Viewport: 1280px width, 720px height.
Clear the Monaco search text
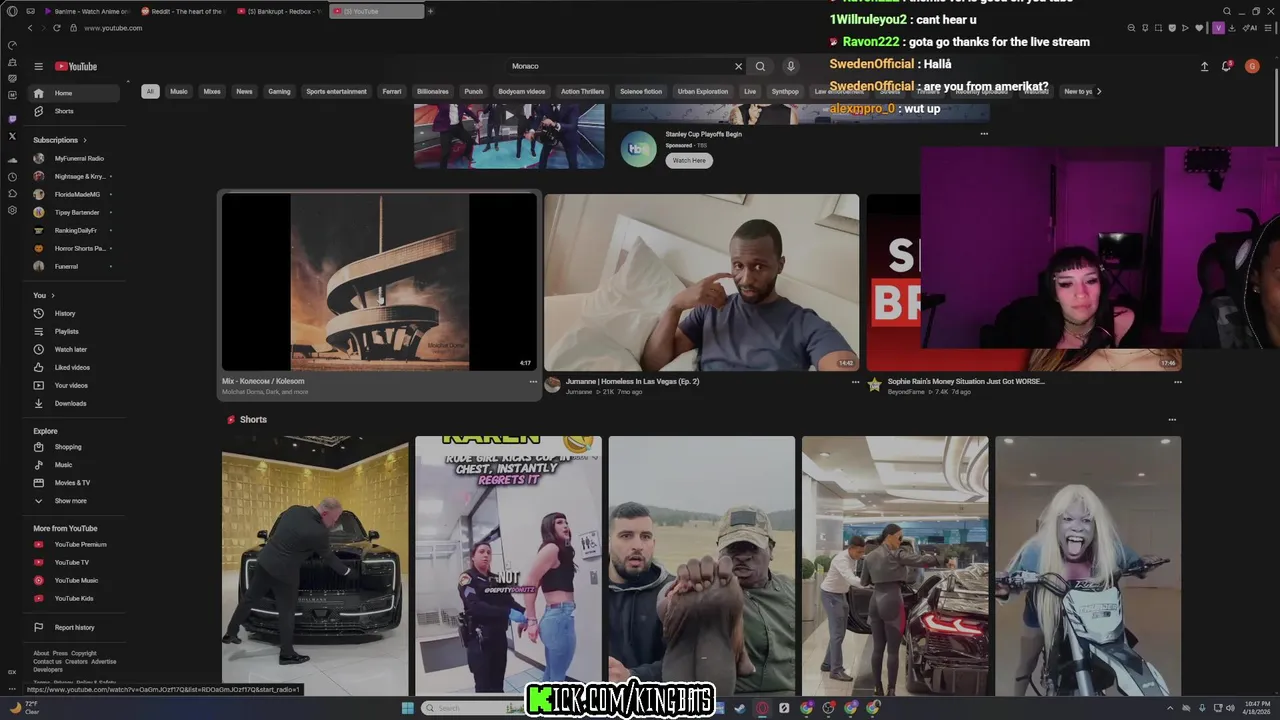[x=739, y=66]
